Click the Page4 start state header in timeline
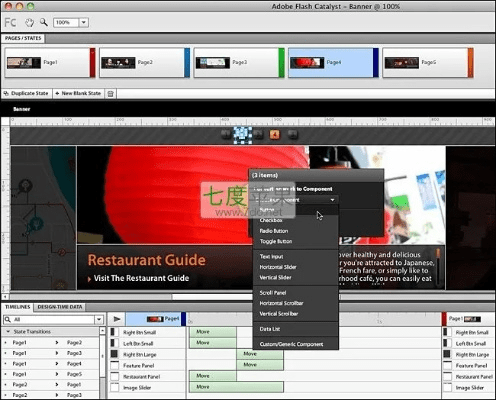Viewport: 496px width, 400px height. pos(156,319)
